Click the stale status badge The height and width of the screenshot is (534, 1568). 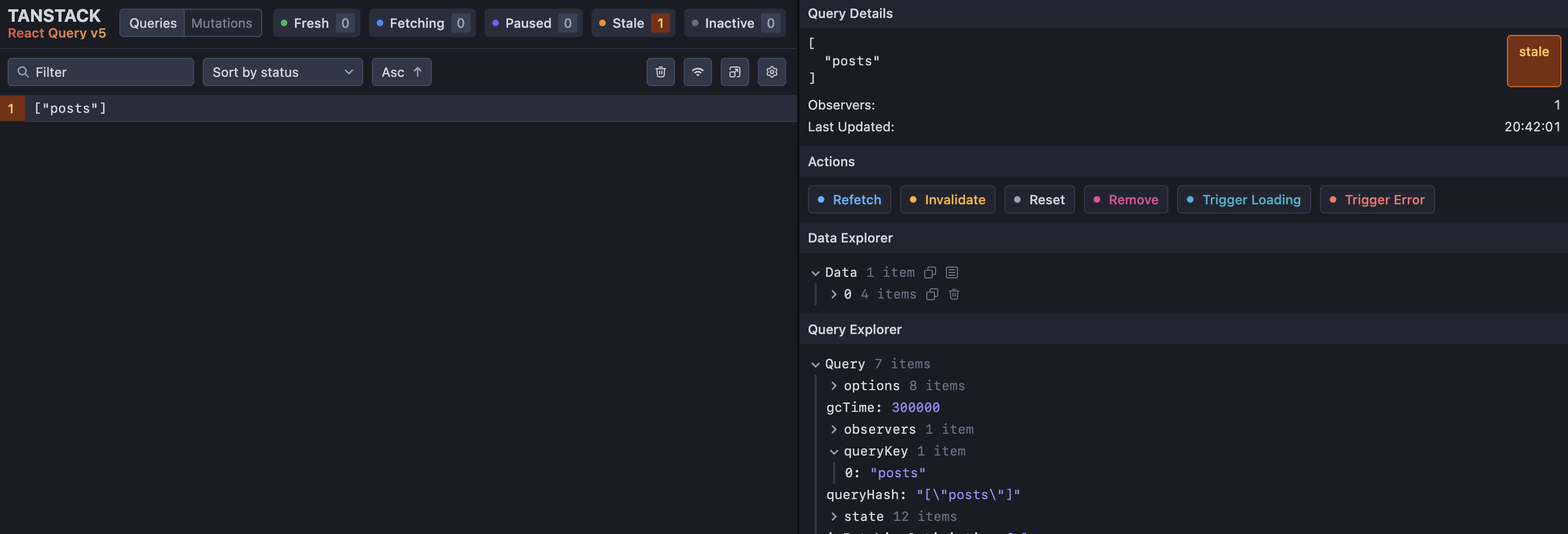tap(1533, 61)
